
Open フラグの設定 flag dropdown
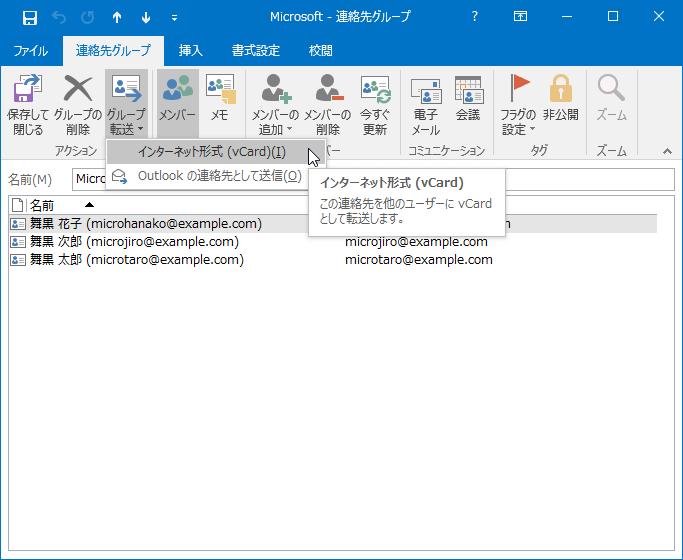pos(518,105)
